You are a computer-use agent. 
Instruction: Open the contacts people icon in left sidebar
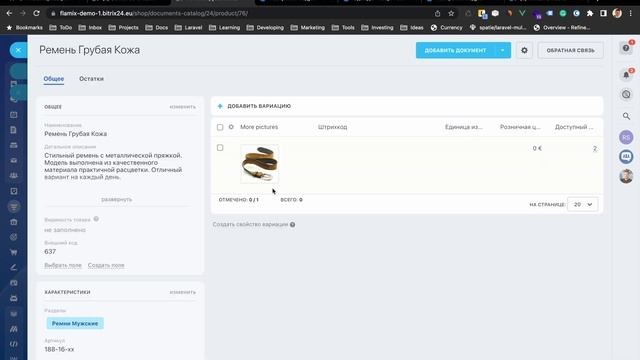point(13,176)
